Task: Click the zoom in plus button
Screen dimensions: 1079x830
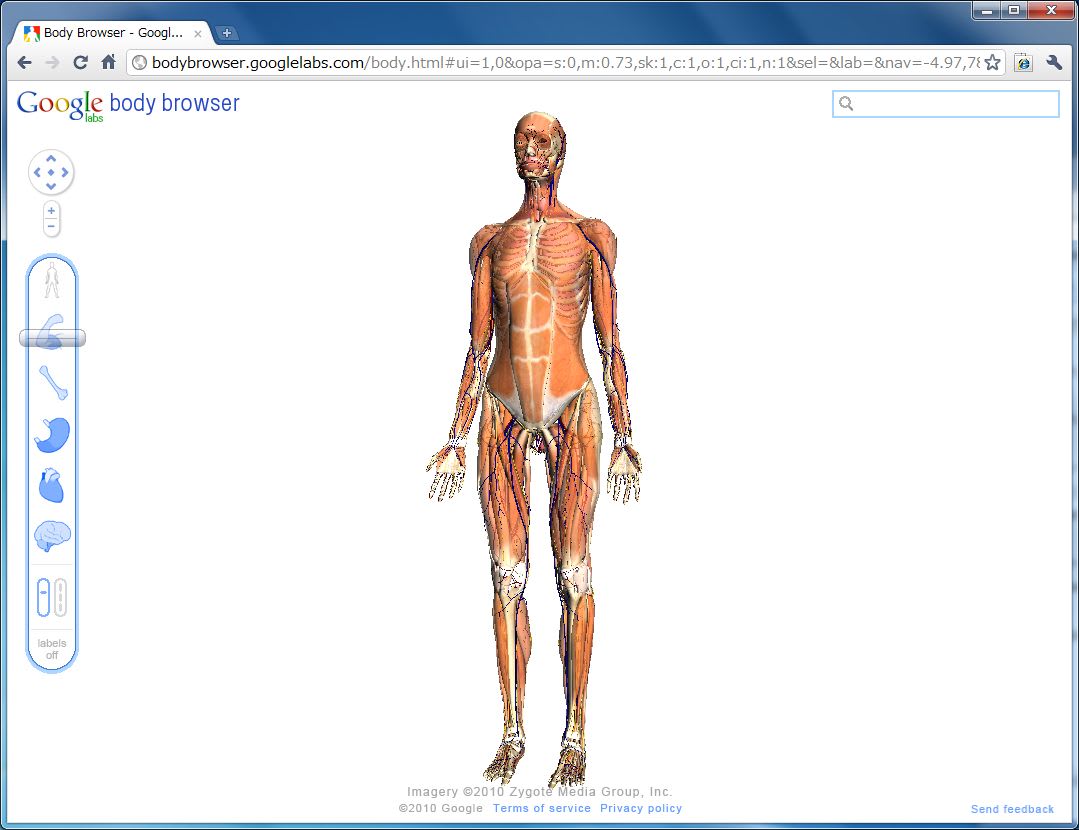Action: (x=51, y=211)
